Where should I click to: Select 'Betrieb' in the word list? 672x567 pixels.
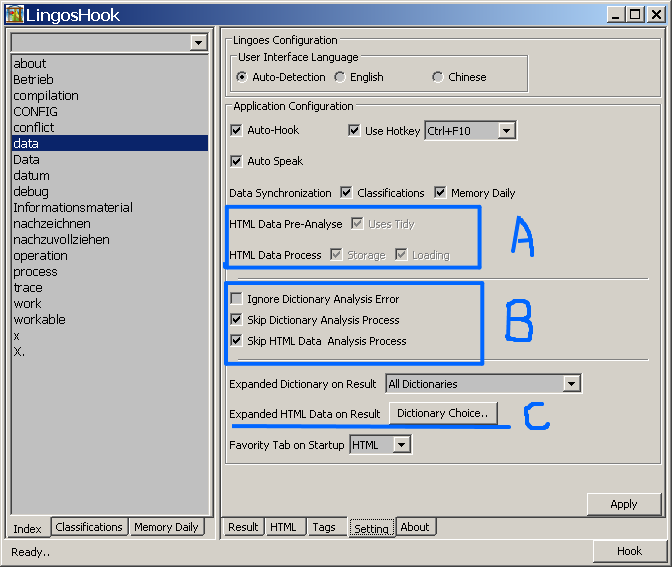coord(110,79)
